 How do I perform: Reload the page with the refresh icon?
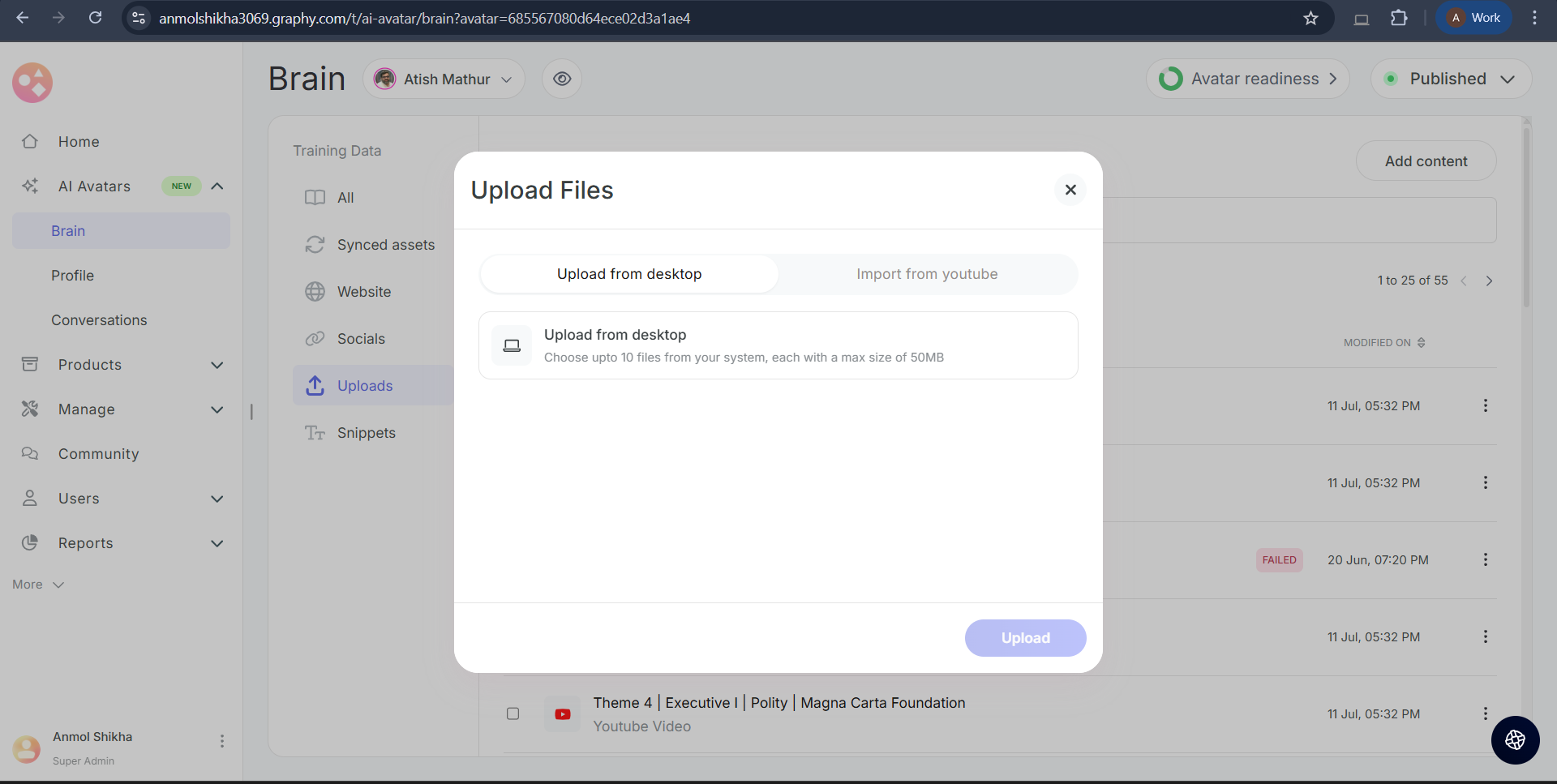(96, 18)
